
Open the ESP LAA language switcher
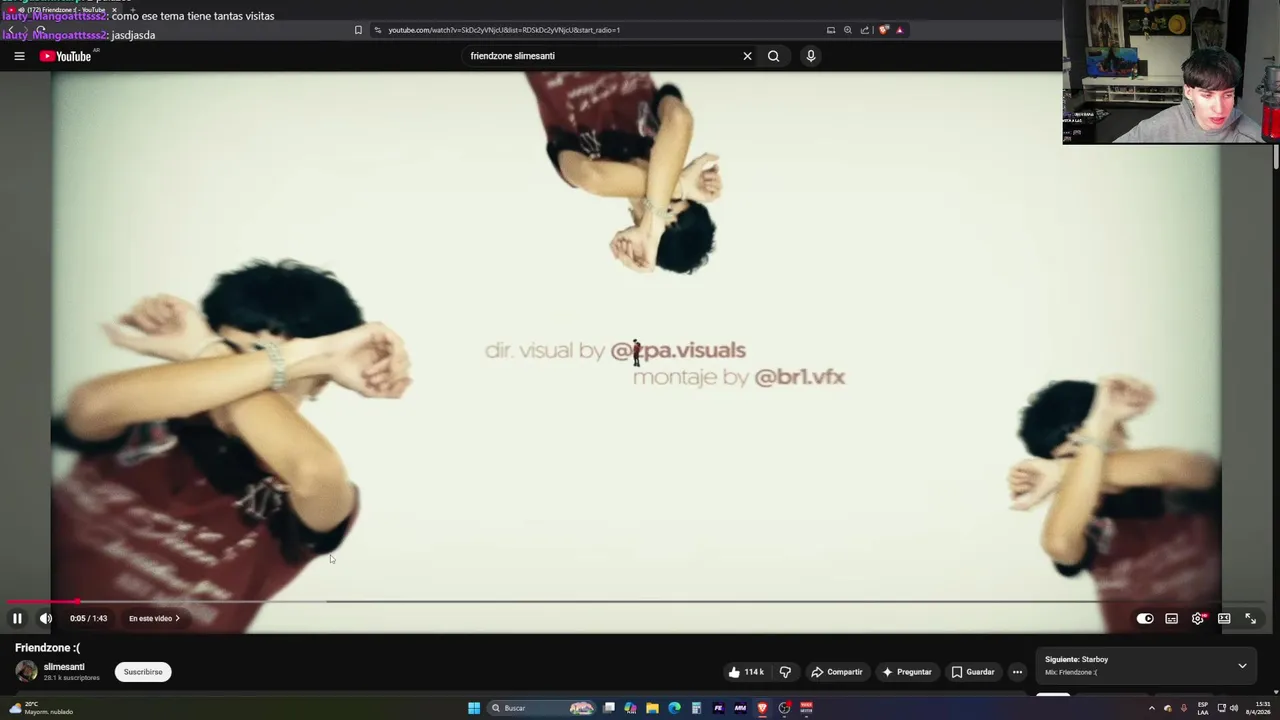point(1203,708)
